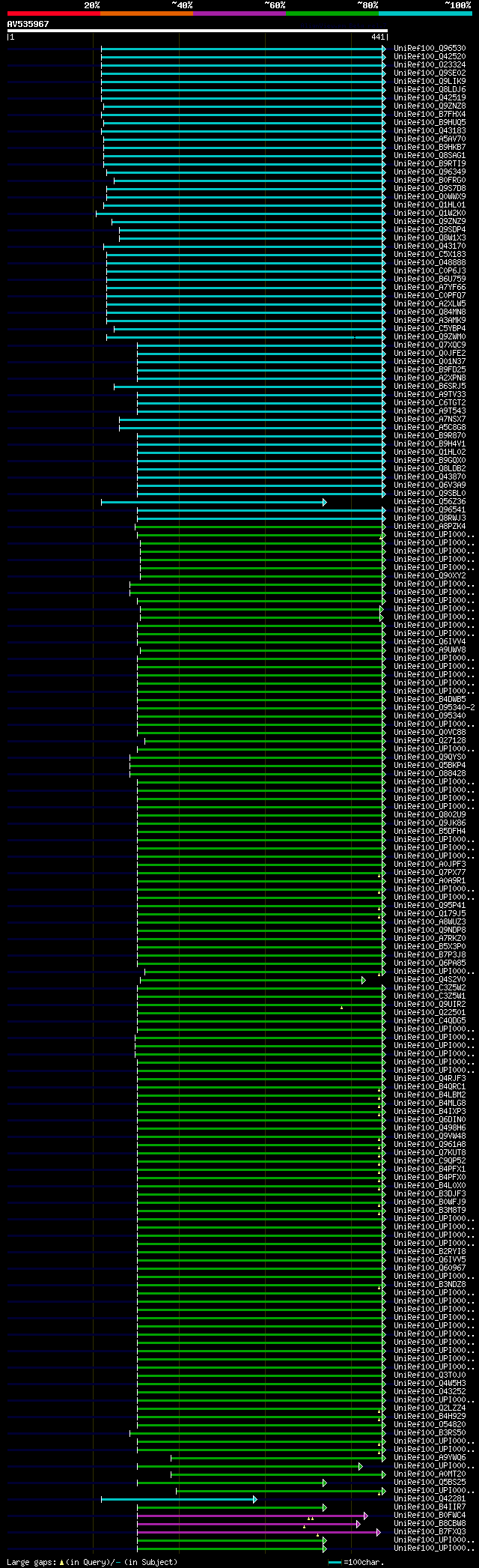479x1568 pixels.
Task: Select hit label UniRef100_Q96349
Action: tap(430, 172)
